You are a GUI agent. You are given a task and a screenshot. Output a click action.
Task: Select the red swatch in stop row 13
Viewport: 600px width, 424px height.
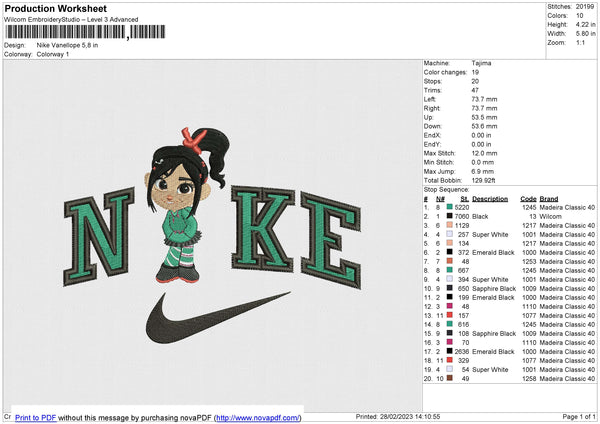coord(450,315)
